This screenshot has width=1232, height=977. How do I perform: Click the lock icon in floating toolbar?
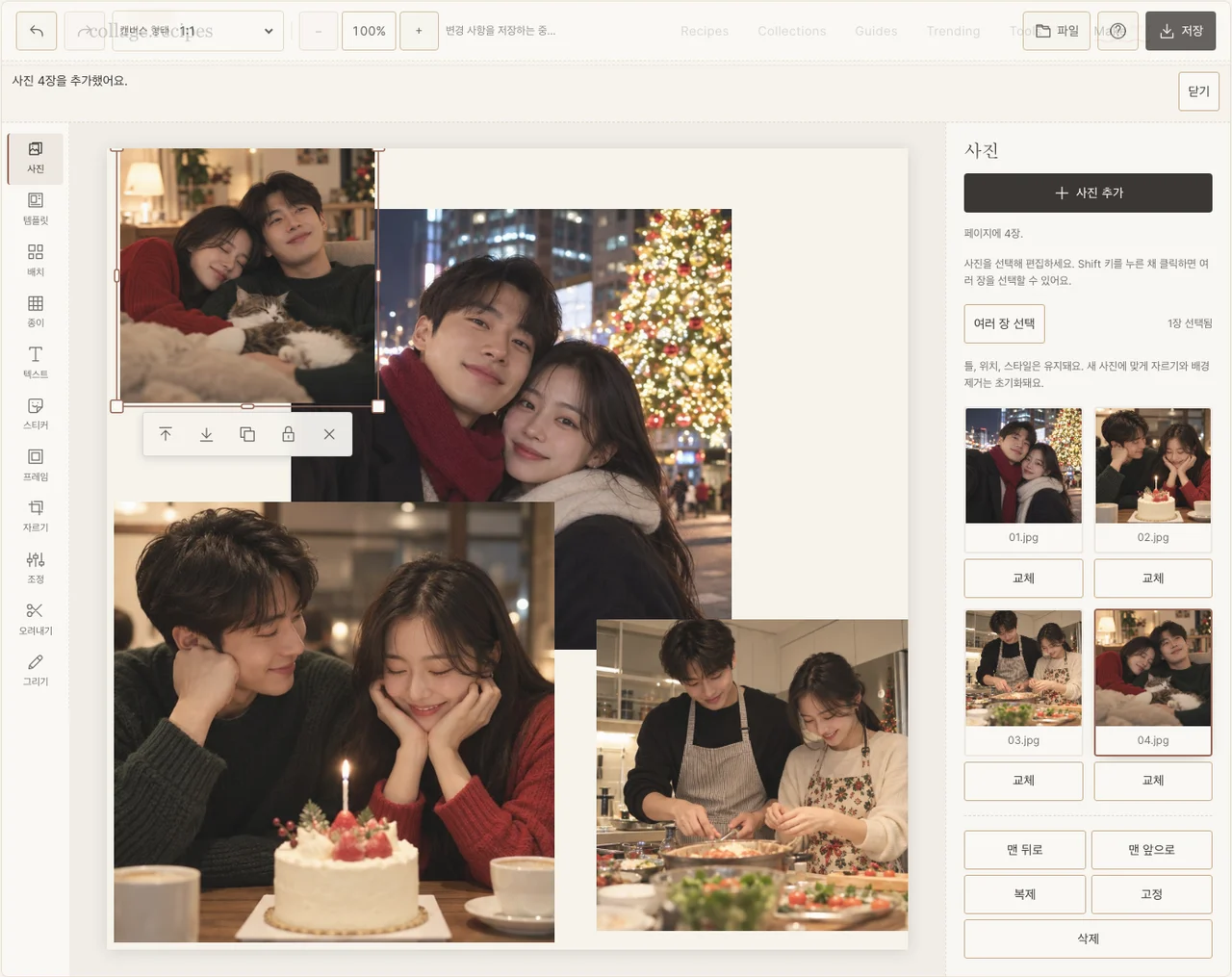(288, 434)
